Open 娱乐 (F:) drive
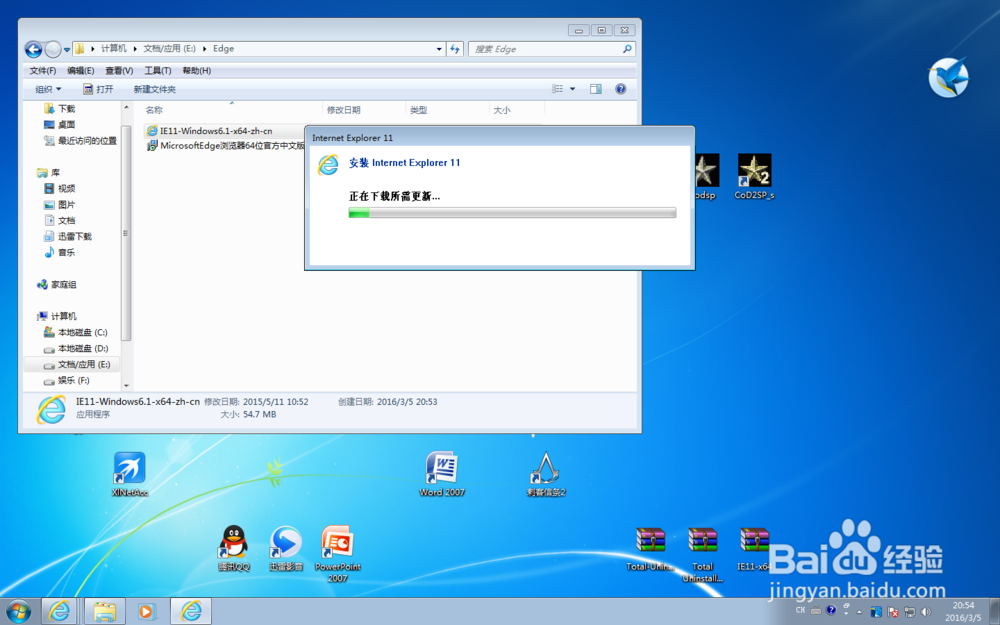This screenshot has width=1000, height=625. click(x=66, y=380)
